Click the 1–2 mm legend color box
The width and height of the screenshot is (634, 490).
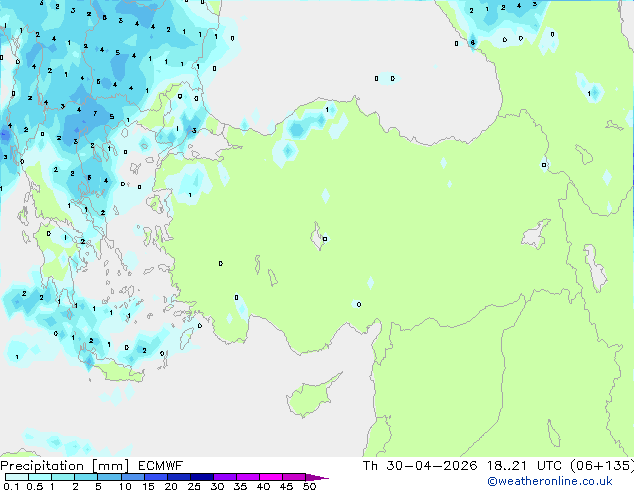pos(63,477)
